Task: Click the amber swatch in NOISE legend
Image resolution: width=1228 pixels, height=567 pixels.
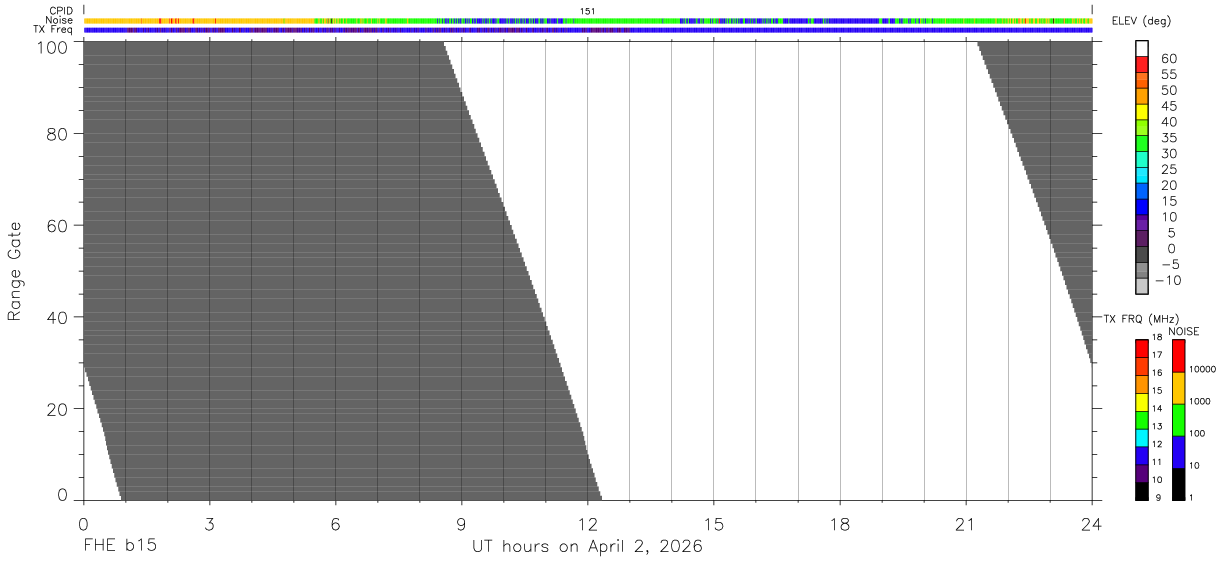Action: point(1178,388)
